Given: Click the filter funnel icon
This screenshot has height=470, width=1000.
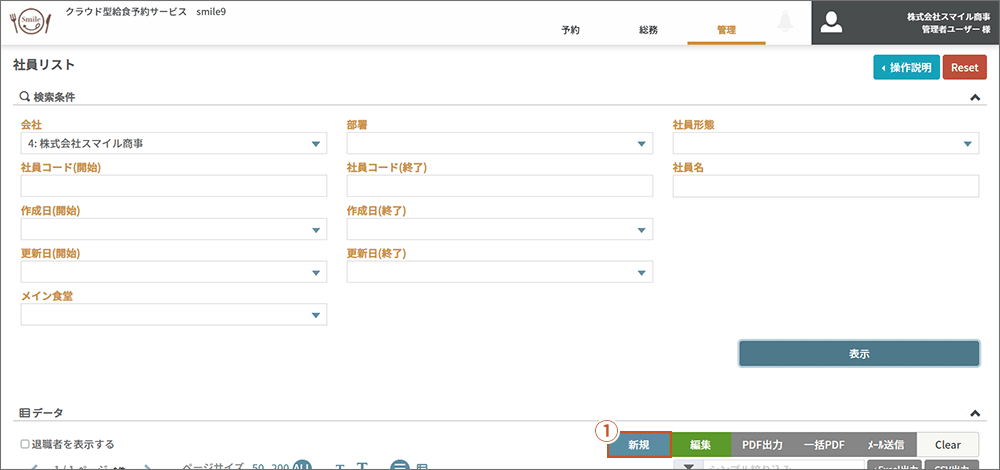Looking at the screenshot, I should (688, 465).
